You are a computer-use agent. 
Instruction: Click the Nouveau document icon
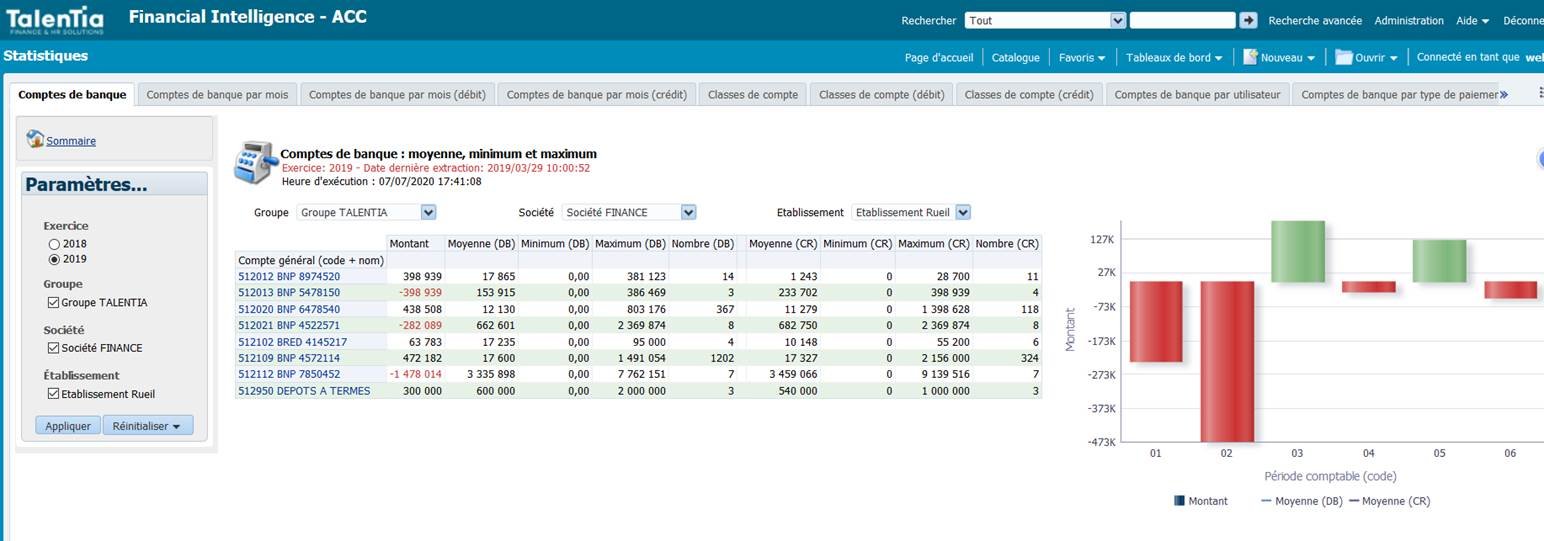click(1250, 57)
